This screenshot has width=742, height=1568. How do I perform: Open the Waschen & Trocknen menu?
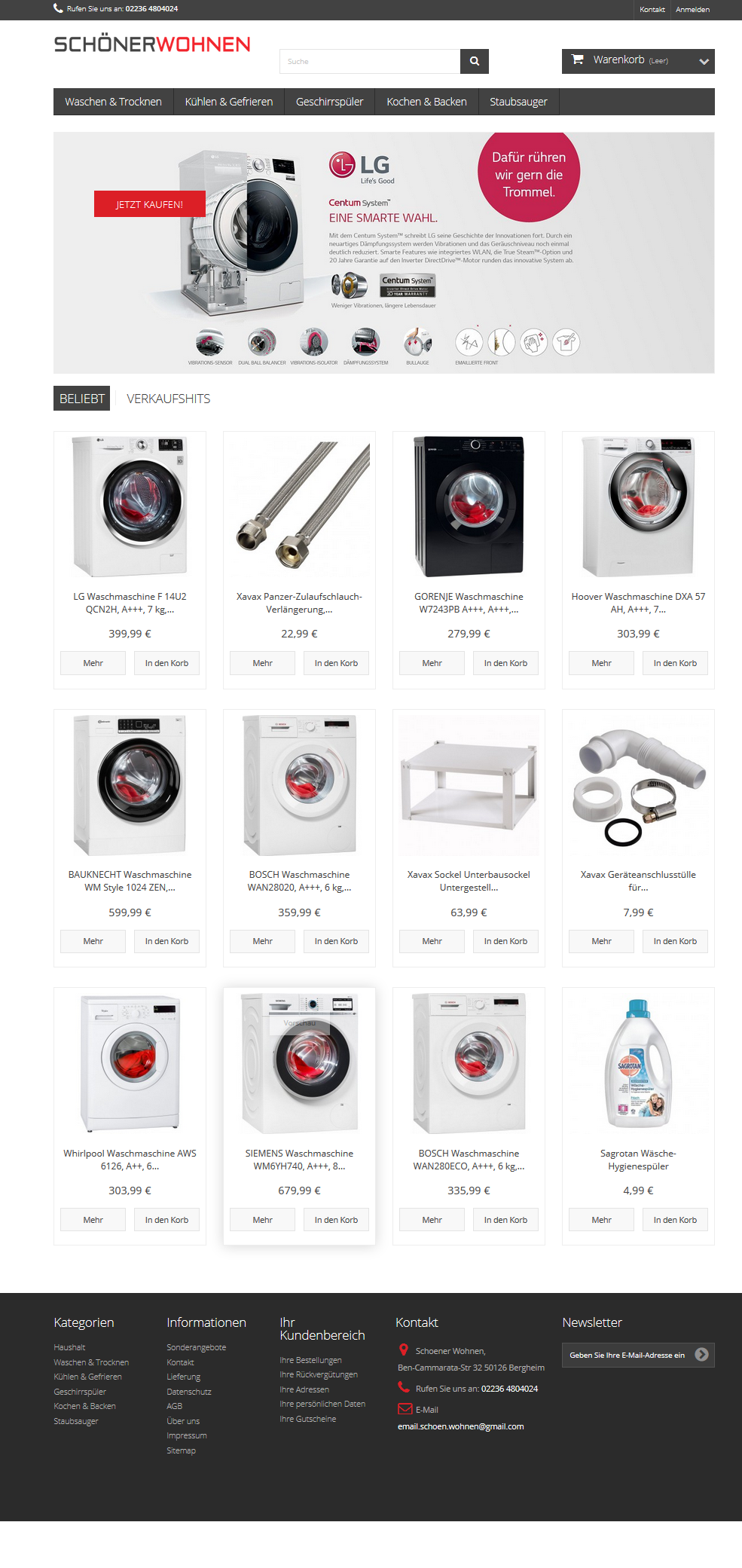[x=114, y=102]
